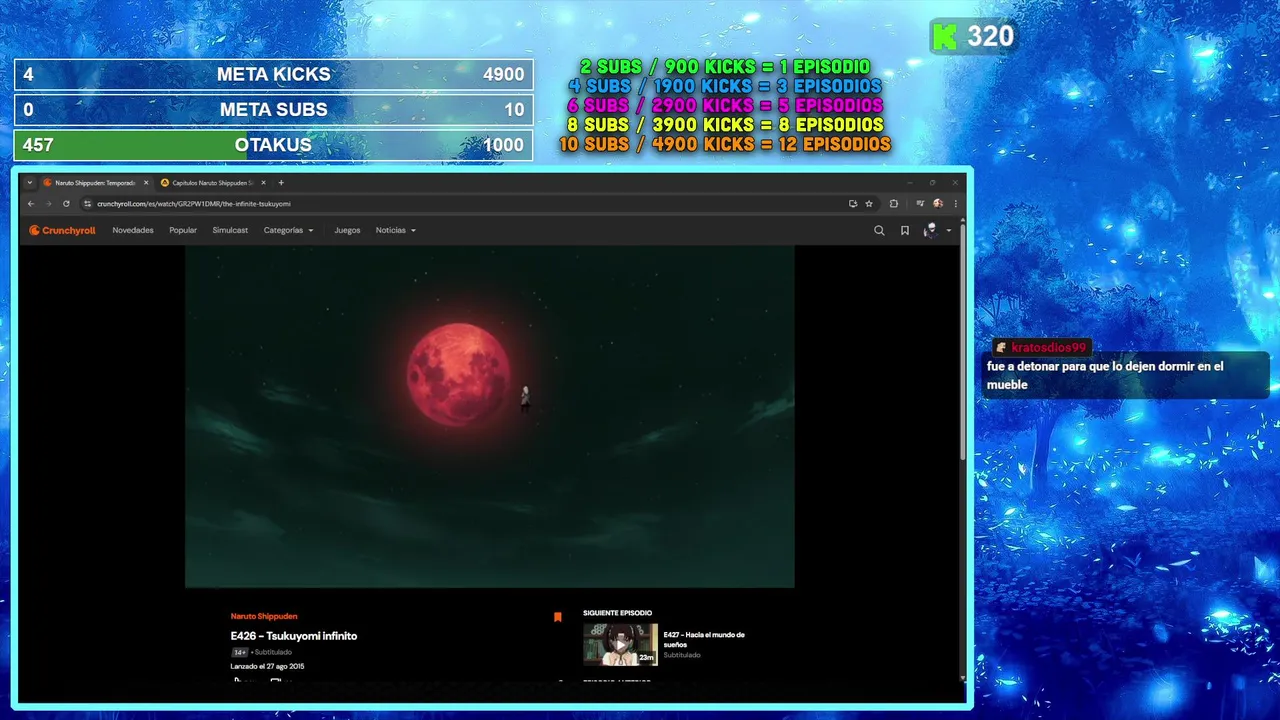Click the 14+ age rating badge
The image size is (1280, 720).
tap(240, 652)
